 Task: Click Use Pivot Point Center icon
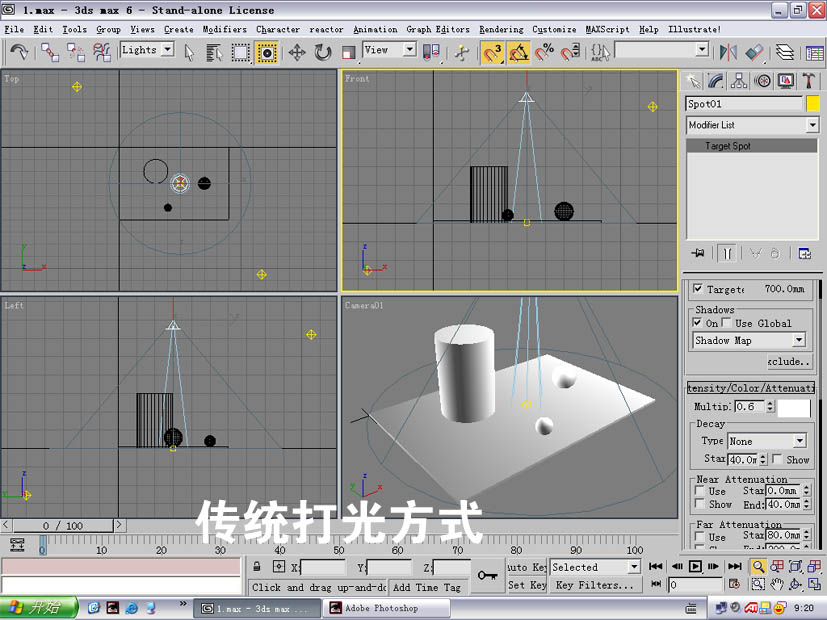(x=431, y=52)
